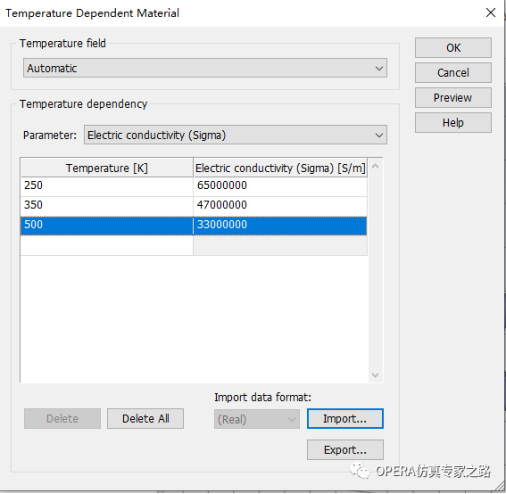This screenshot has width=506, height=494.
Task: Open Help for this dialog
Action: click(453, 123)
